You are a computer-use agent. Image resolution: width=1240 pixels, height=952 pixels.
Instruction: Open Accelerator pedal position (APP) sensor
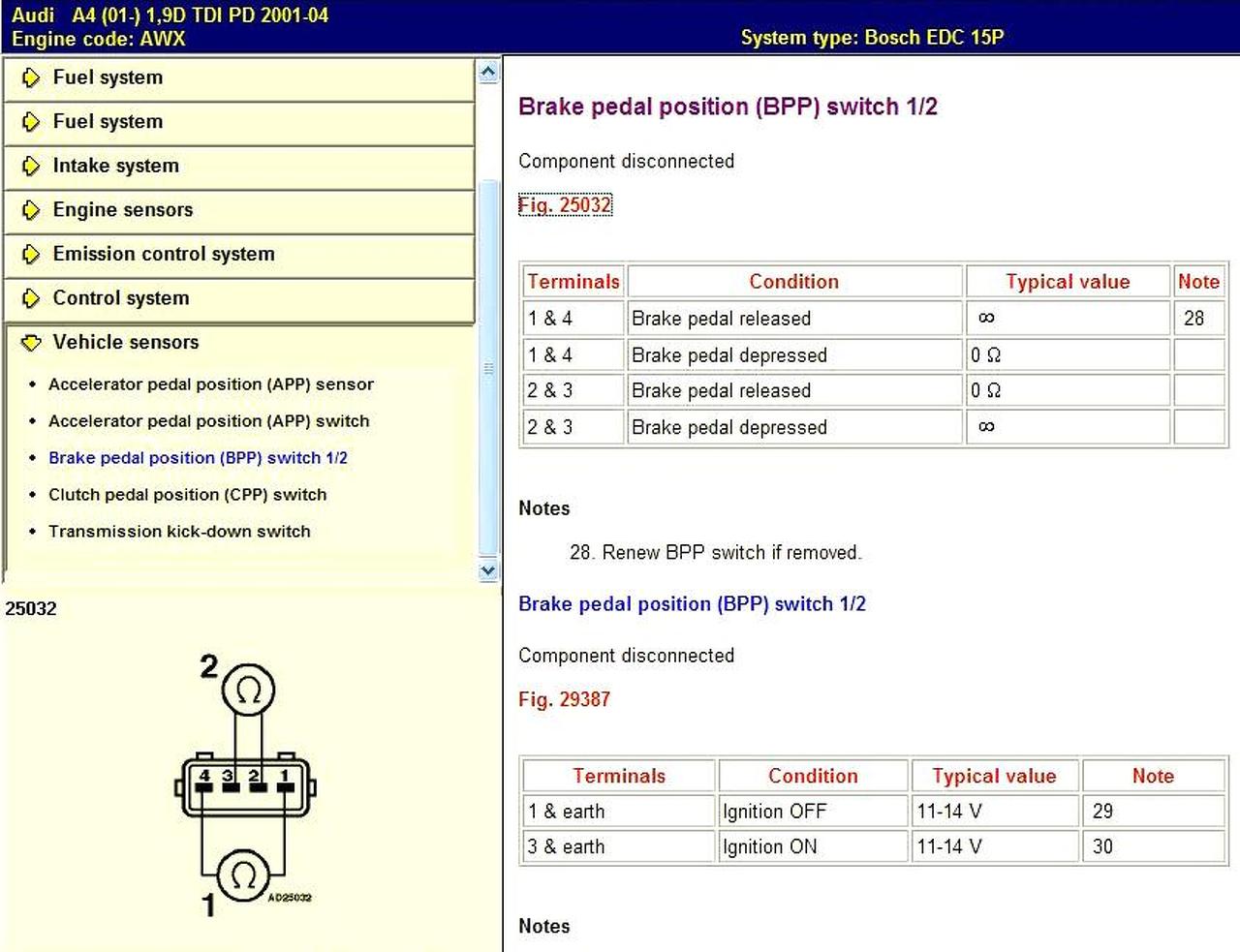click(211, 384)
